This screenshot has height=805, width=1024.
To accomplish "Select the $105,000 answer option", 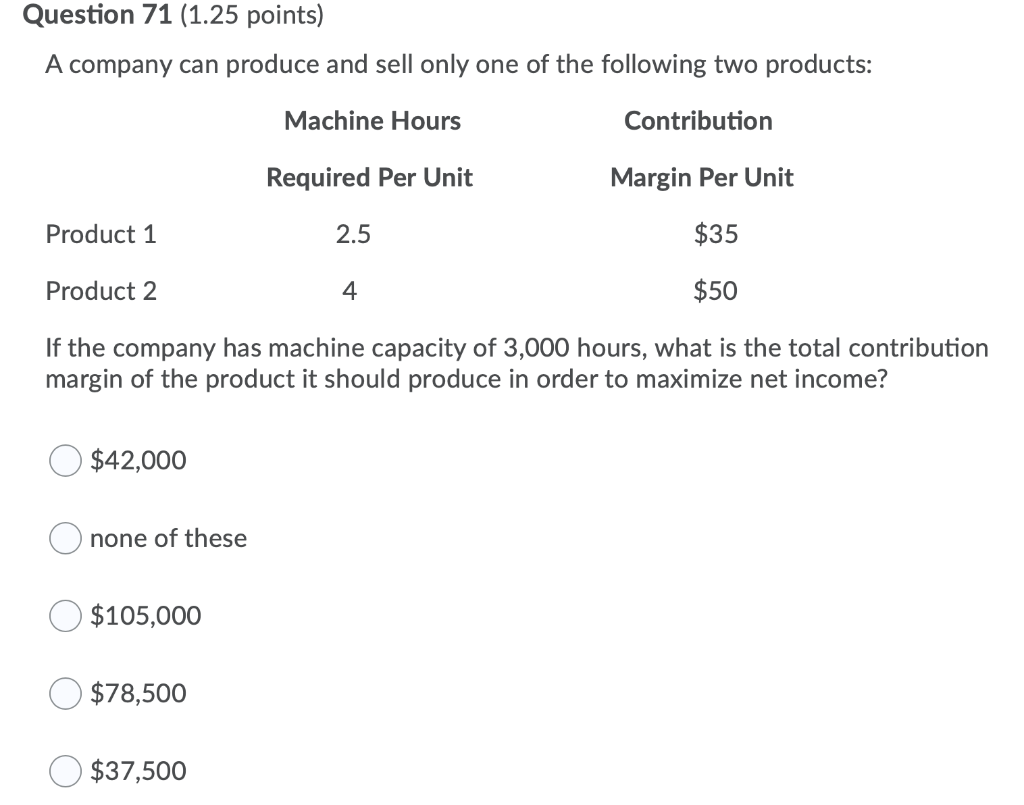I will coord(64,616).
